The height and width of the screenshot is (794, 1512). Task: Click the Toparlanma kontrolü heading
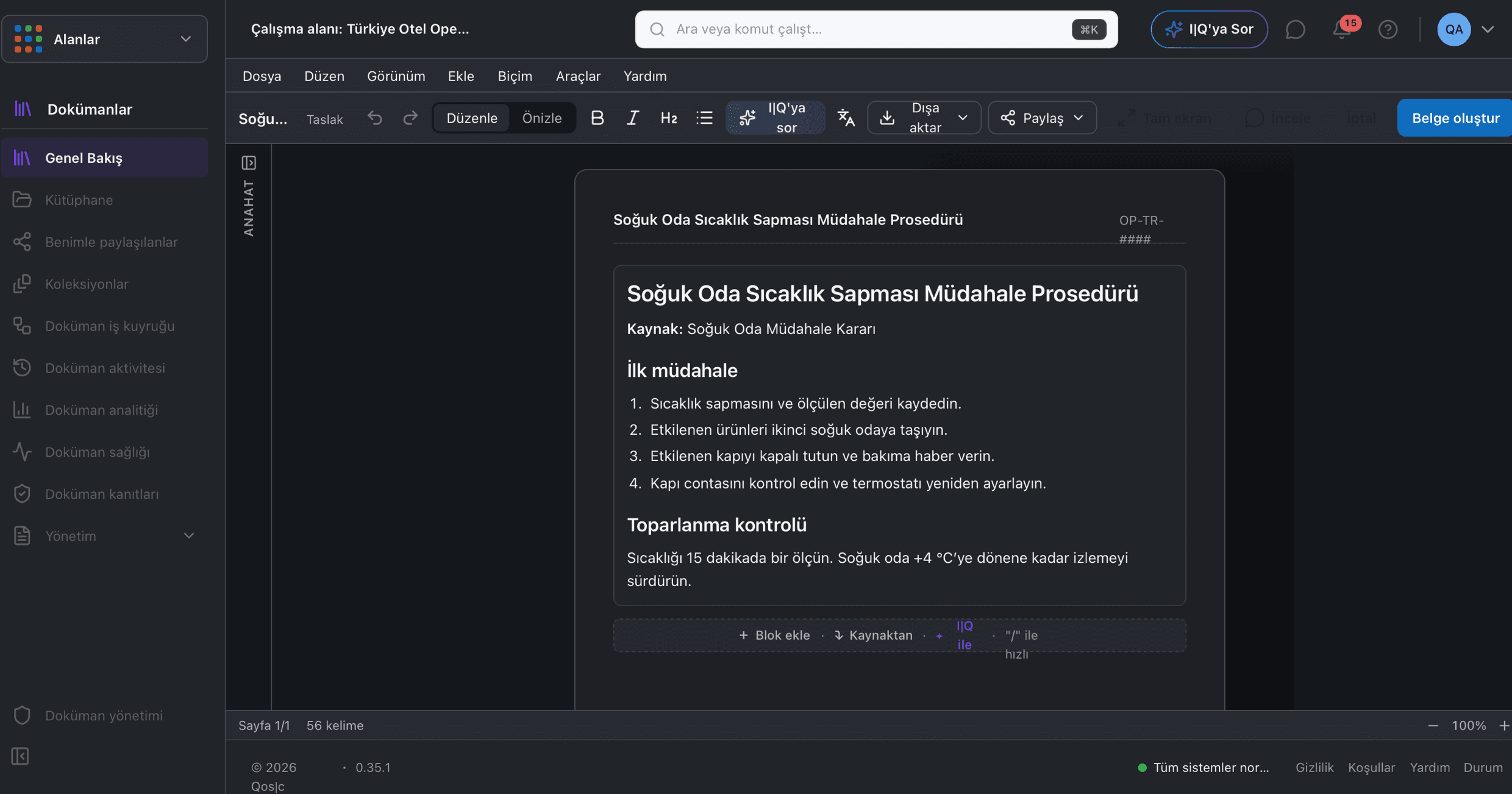(x=717, y=524)
